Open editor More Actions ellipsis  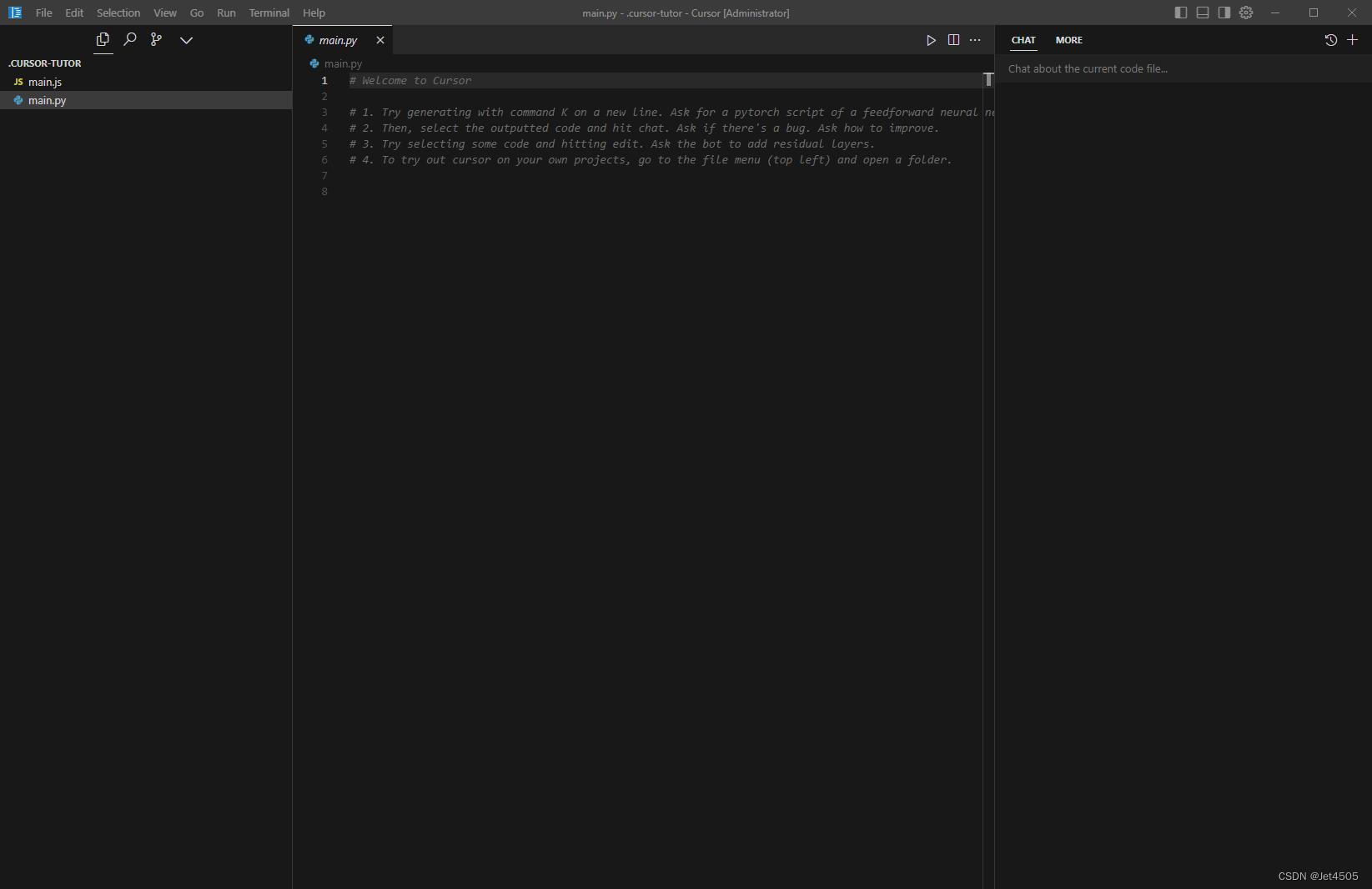[975, 40]
